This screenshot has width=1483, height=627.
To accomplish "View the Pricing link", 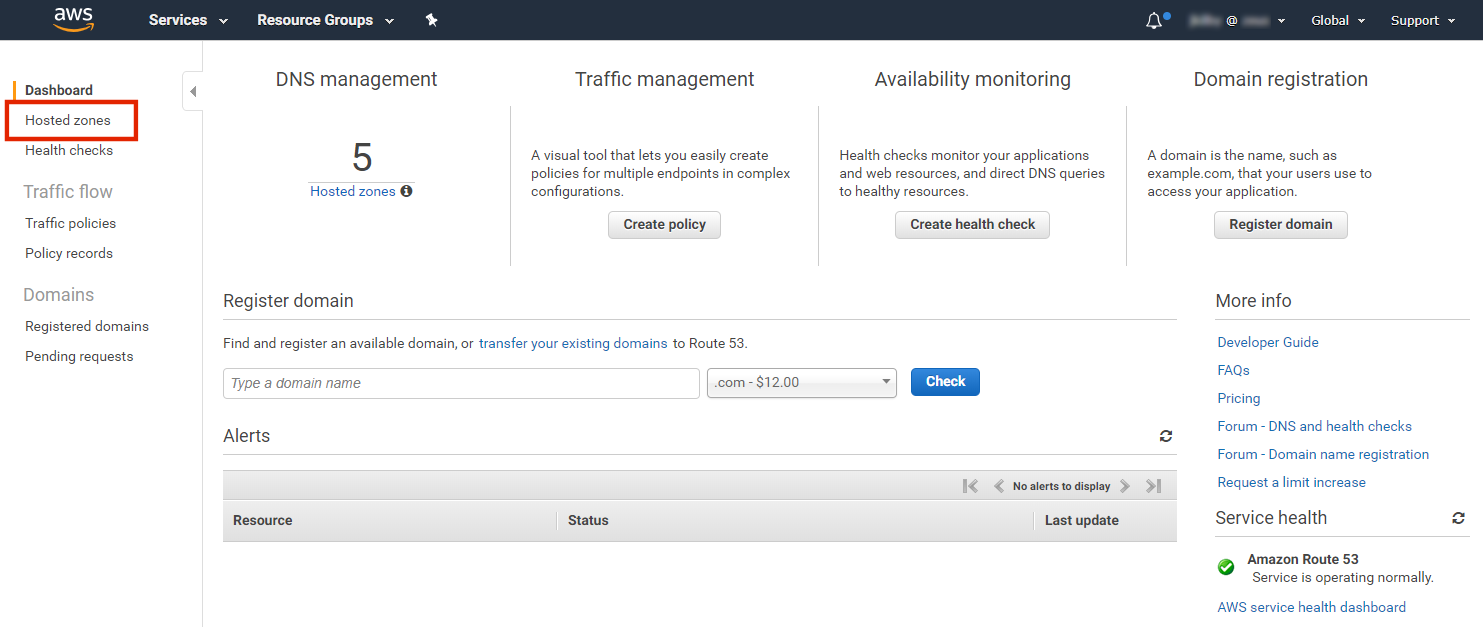I will click(x=1239, y=398).
